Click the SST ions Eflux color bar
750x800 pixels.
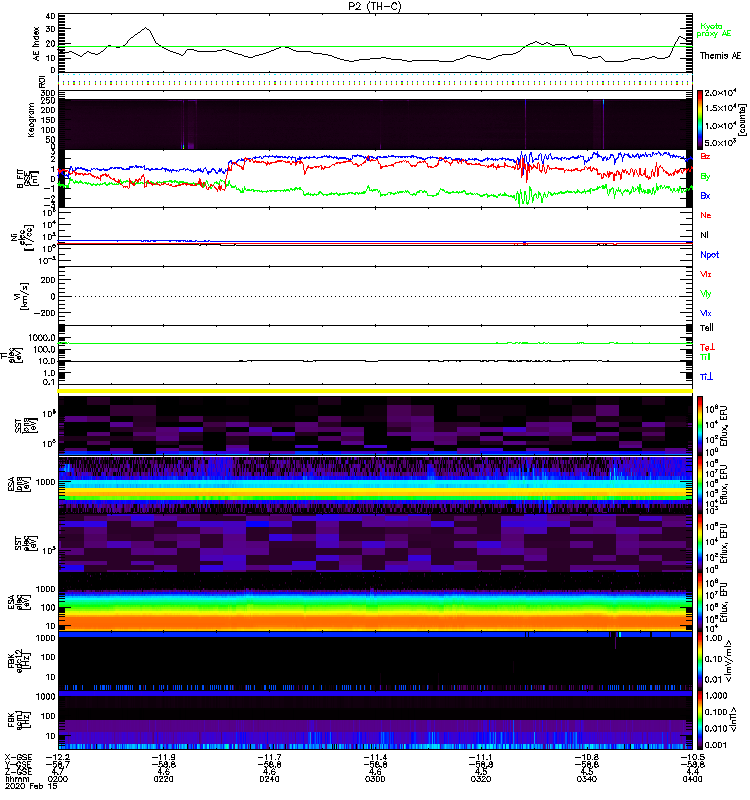click(x=700, y=426)
